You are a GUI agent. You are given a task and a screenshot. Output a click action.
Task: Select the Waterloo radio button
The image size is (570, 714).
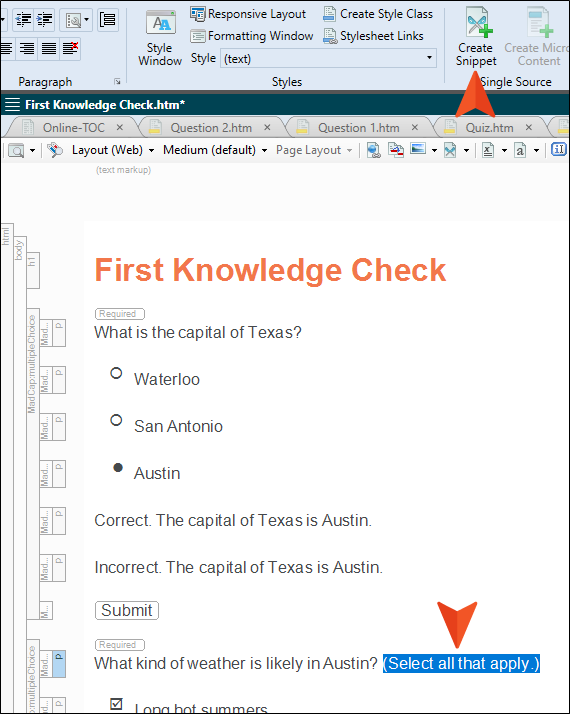click(x=116, y=373)
